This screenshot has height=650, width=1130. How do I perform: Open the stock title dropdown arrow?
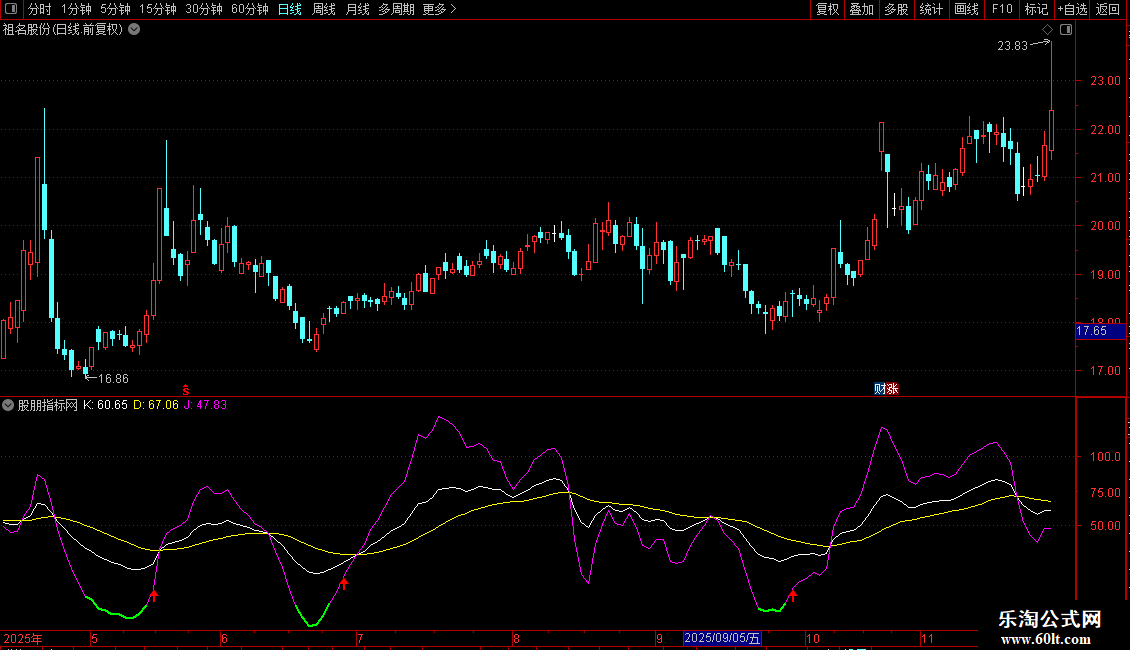134,29
